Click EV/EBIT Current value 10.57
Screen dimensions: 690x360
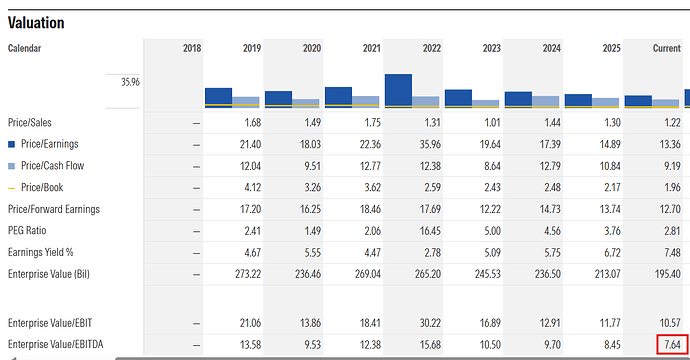tap(670, 323)
